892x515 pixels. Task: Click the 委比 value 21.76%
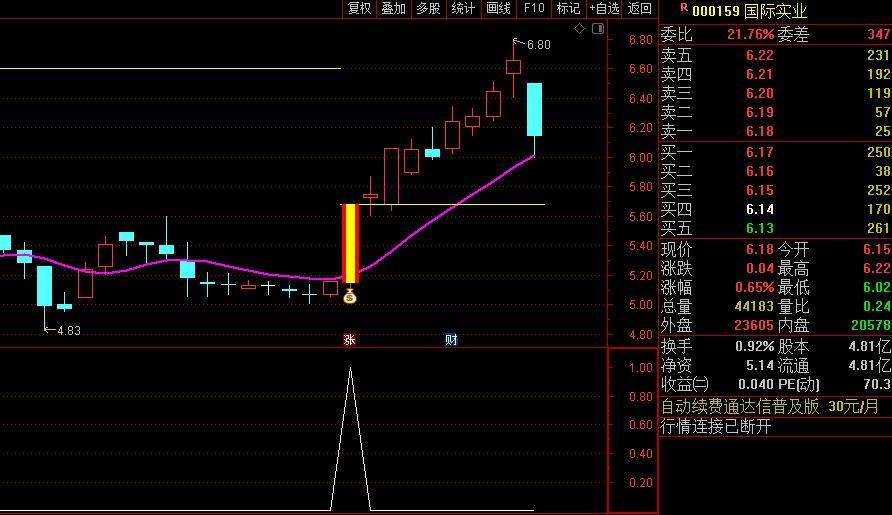point(750,35)
